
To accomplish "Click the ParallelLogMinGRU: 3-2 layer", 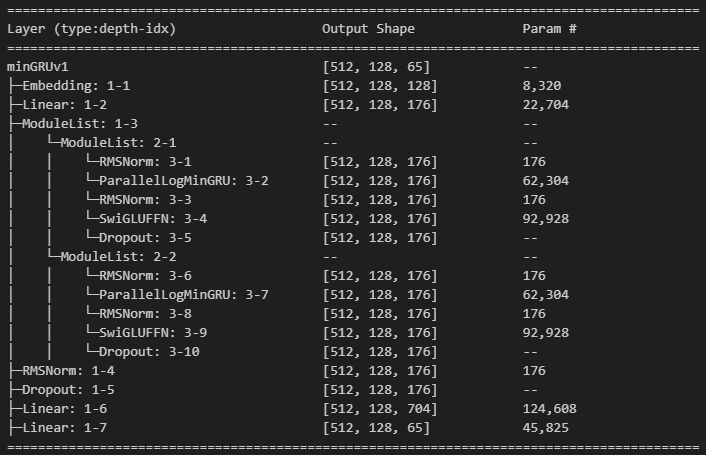I will point(184,180).
